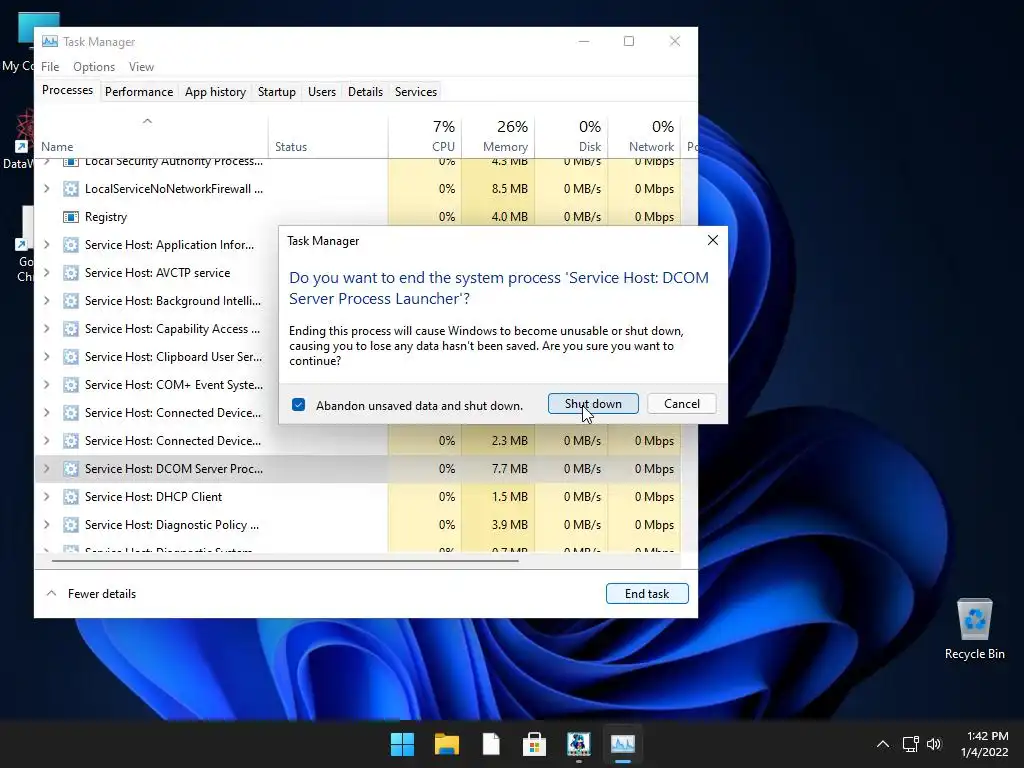The height and width of the screenshot is (768, 1024).
Task: Click Task Manager title bar app icon
Action: (50, 42)
